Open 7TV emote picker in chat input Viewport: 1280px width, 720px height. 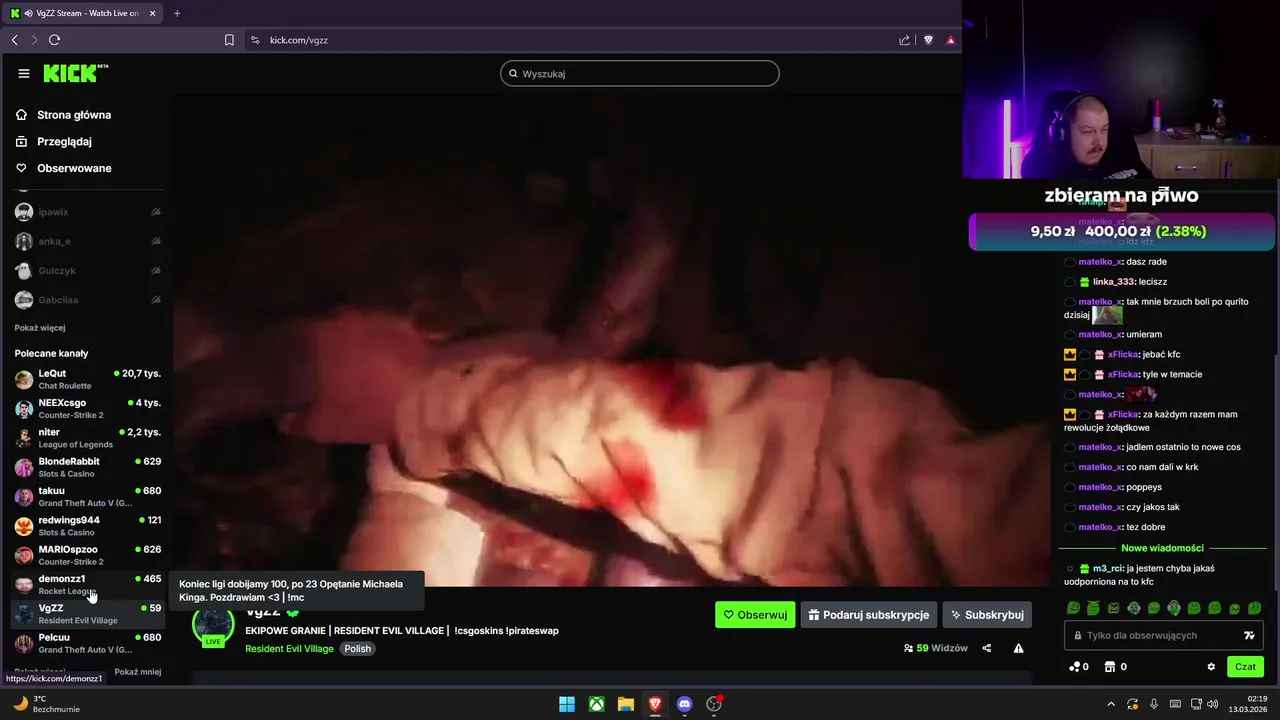(1249, 635)
